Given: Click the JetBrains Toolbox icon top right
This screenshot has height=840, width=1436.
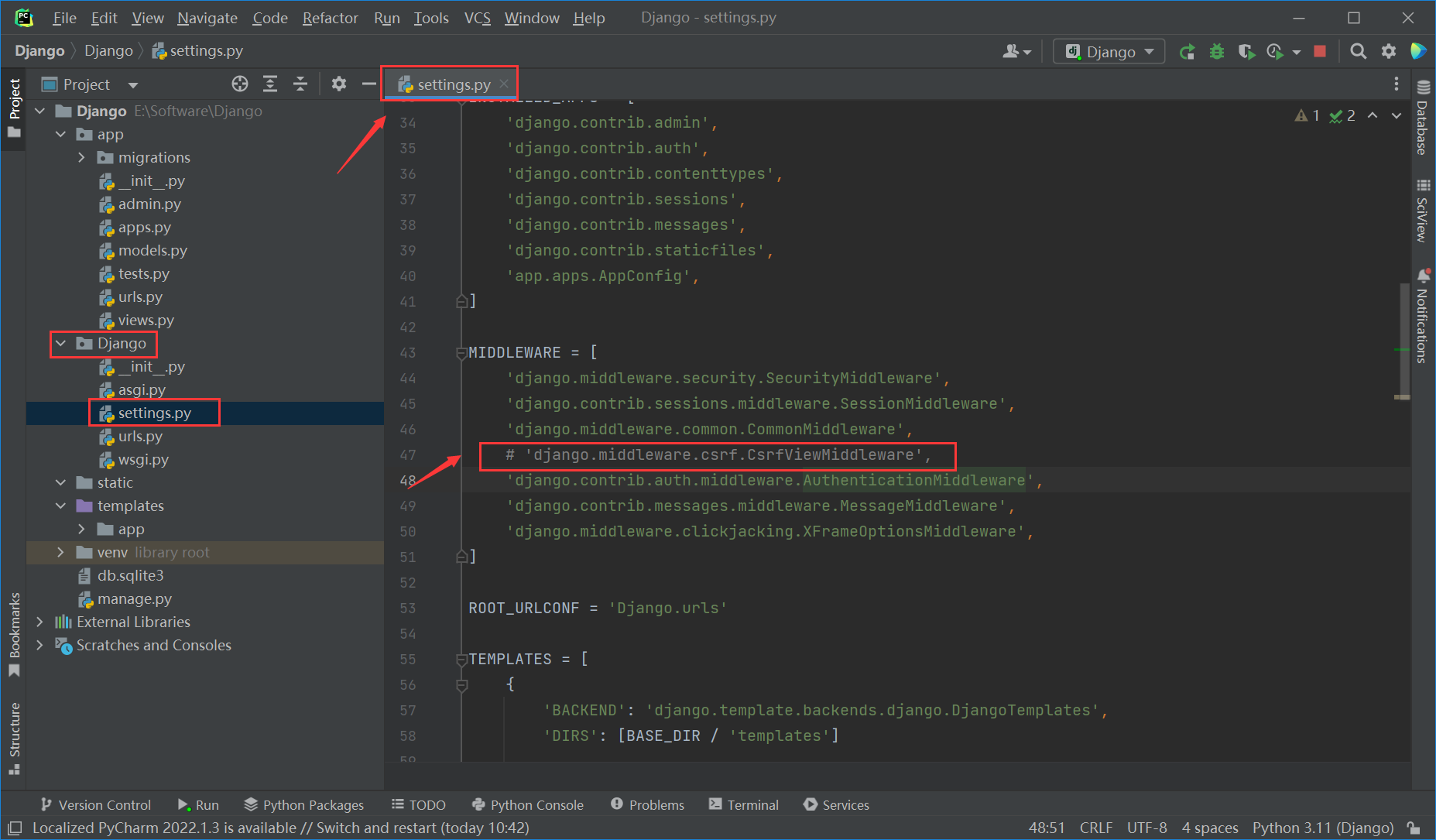Looking at the screenshot, I should coord(1418,51).
